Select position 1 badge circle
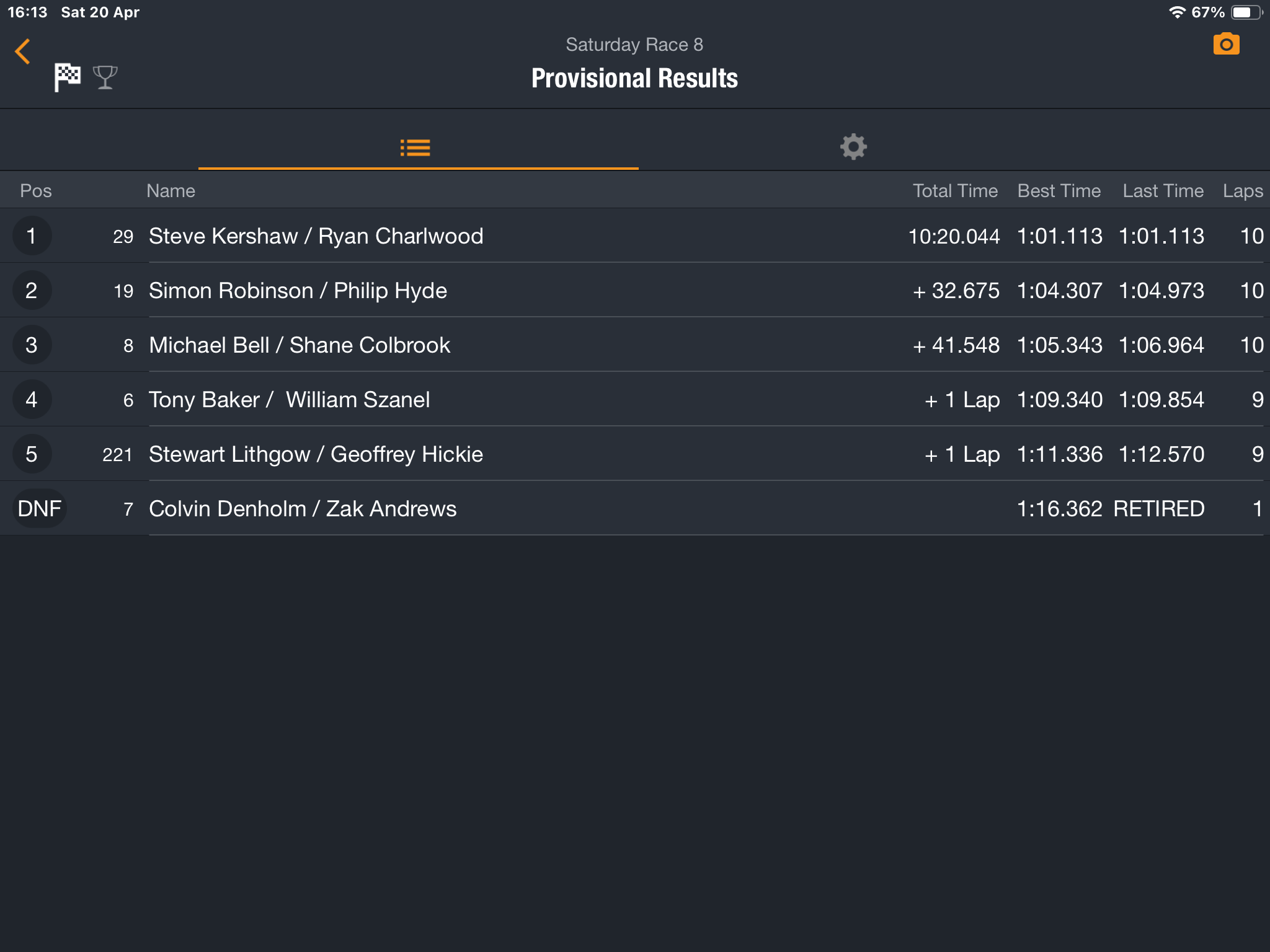The width and height of the screenshot is (1270, 952). [32, 236]
